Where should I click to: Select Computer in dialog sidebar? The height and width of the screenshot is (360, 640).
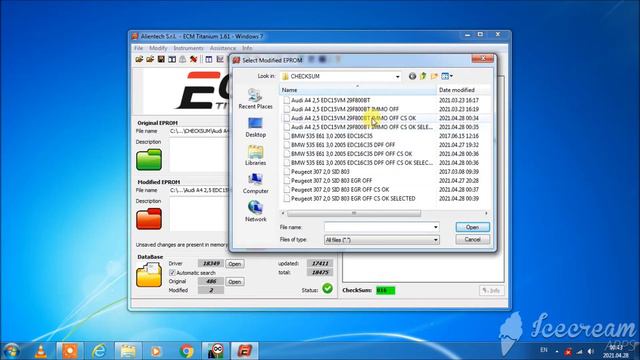[x=256, y=184]
